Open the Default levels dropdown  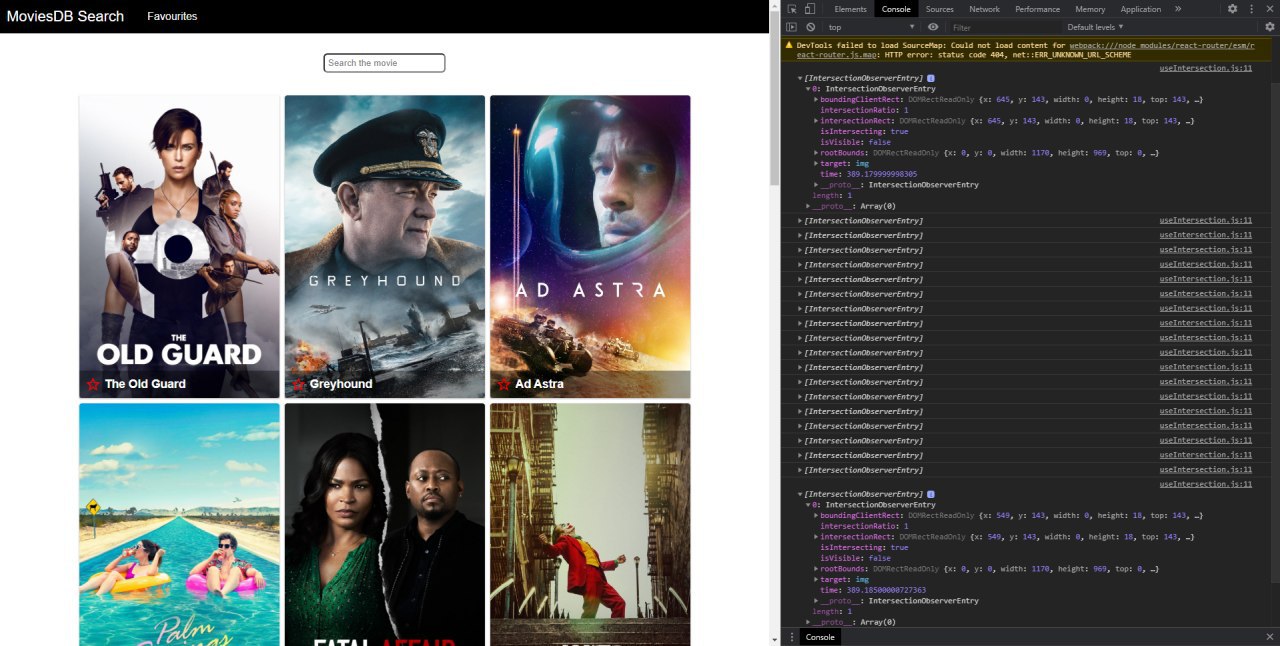click(1095, 27)
